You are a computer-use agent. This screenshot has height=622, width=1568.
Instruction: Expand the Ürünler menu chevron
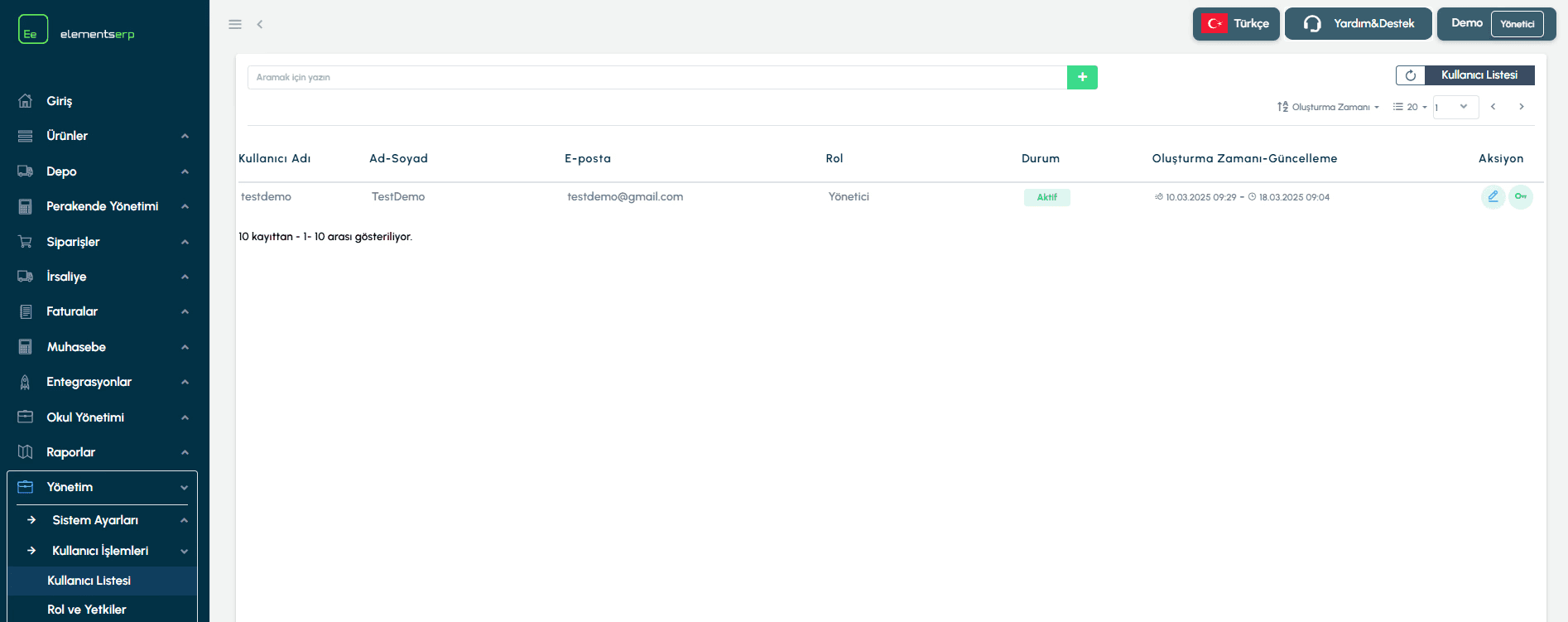pos(185,136)
